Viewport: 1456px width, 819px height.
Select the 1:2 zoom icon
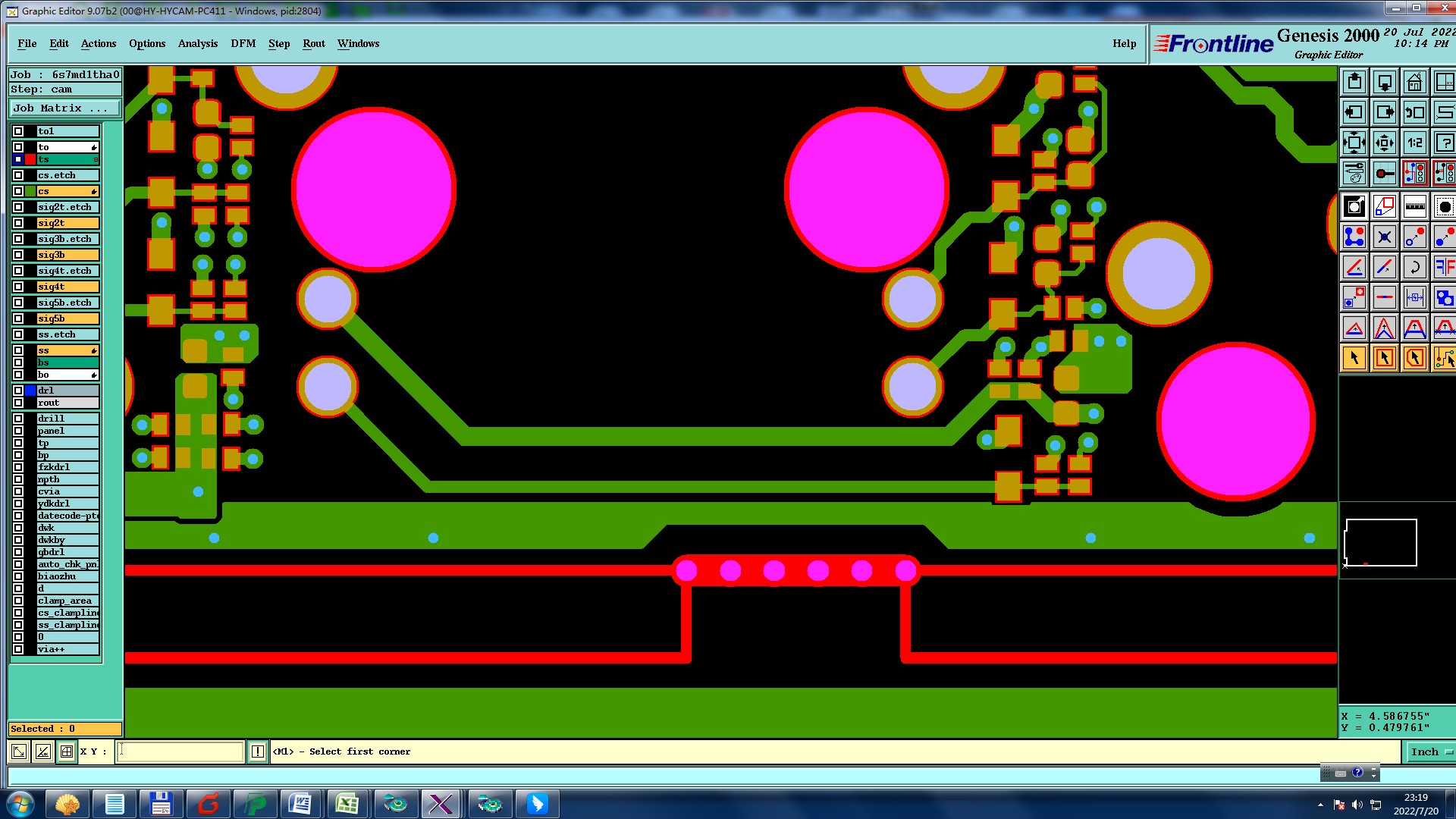pyautogui.click(x=1414, y=143)
